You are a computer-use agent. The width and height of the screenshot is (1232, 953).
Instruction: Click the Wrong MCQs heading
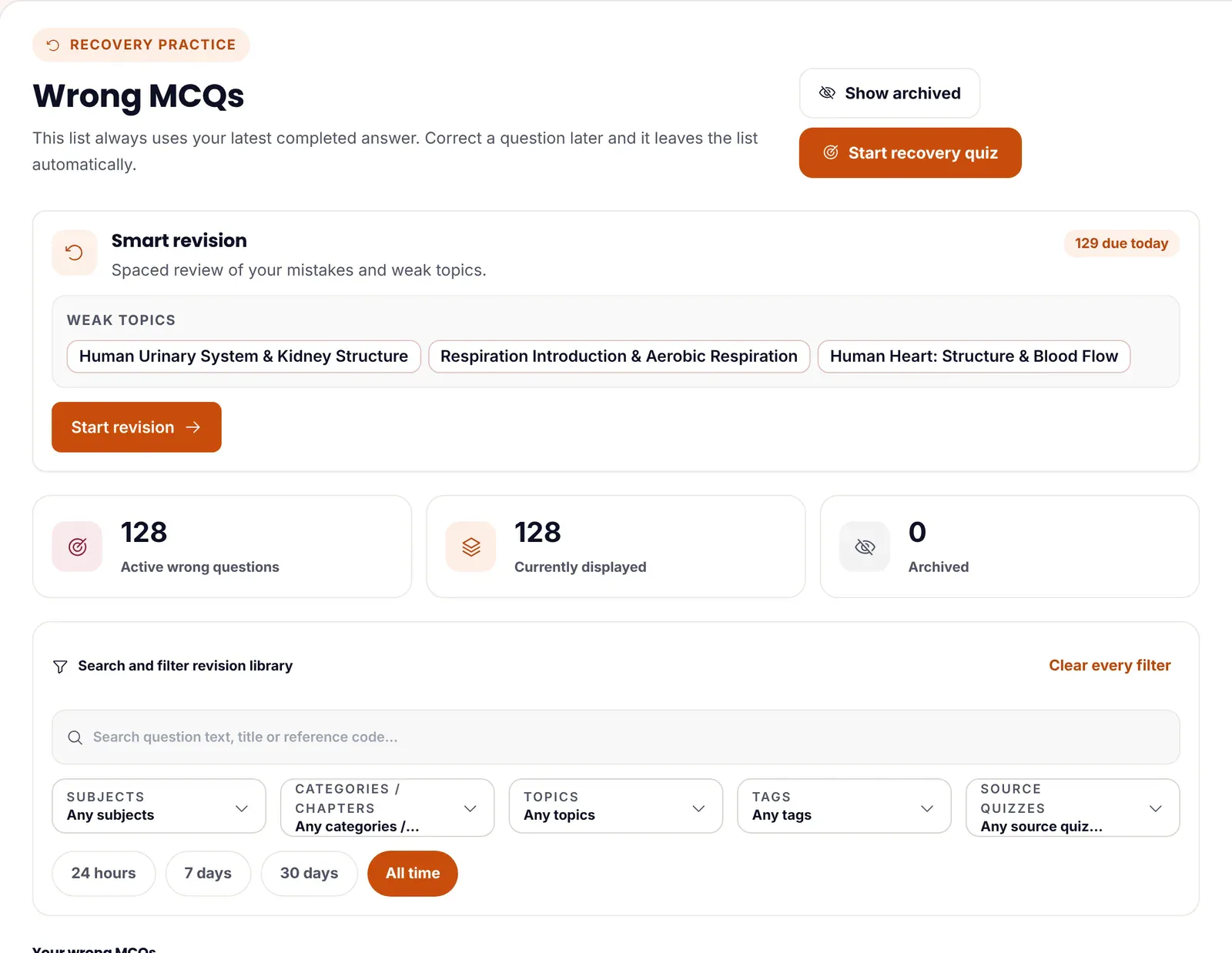pyautogui.click(x=139, y=96)
